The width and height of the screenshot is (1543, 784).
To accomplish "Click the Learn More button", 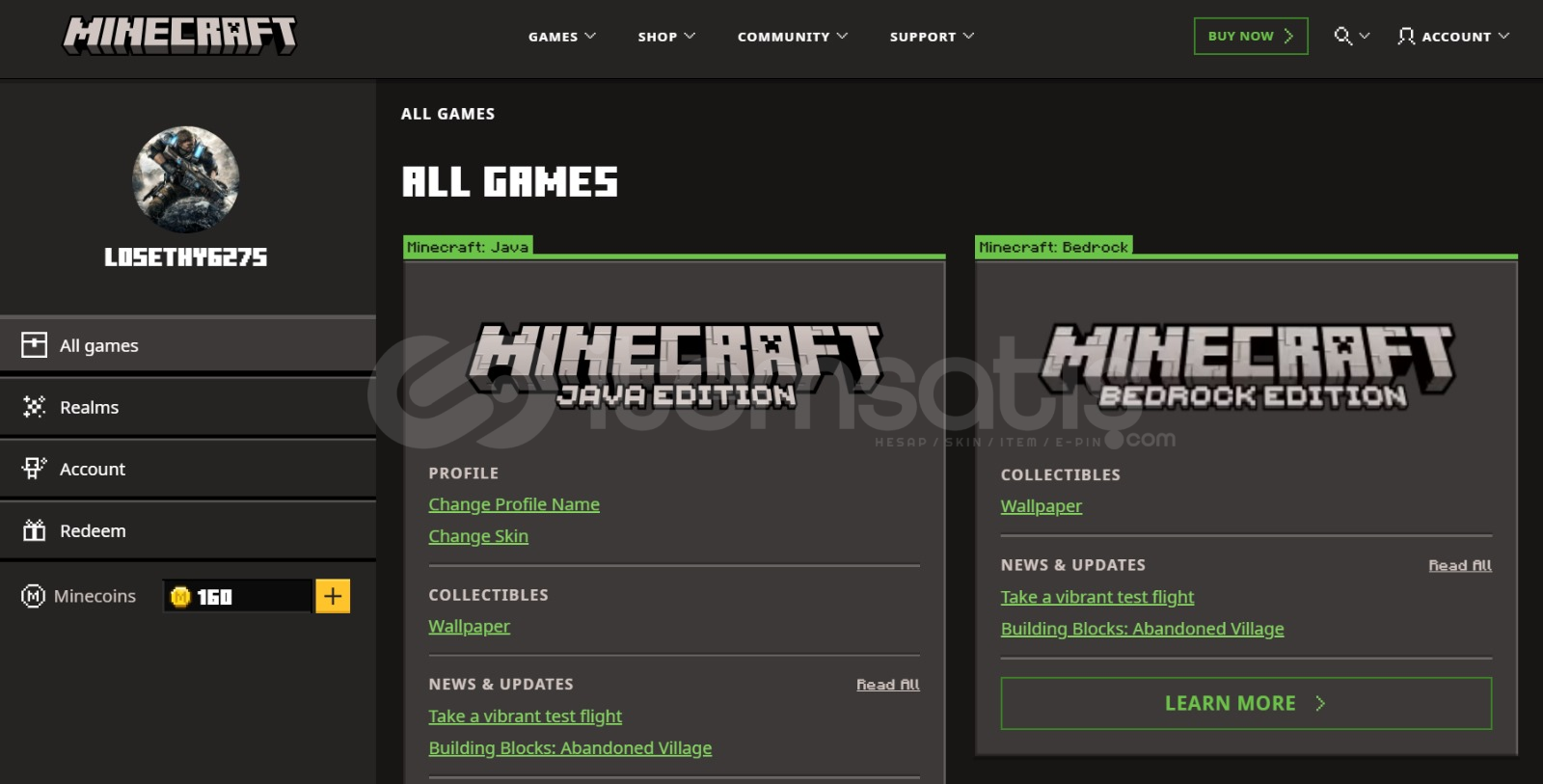I will [x=1246, y=703].
